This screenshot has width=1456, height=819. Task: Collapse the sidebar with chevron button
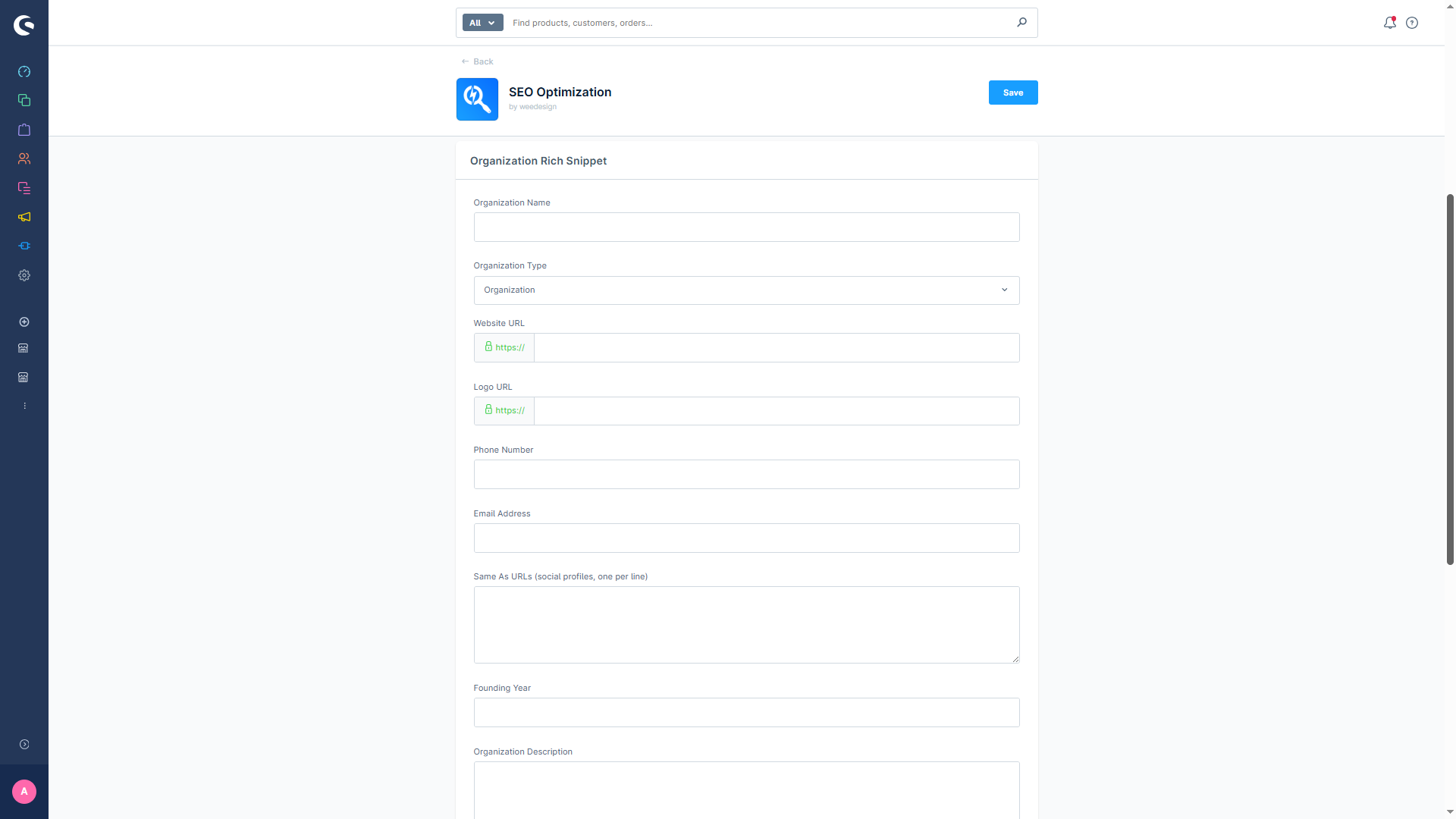24,744
